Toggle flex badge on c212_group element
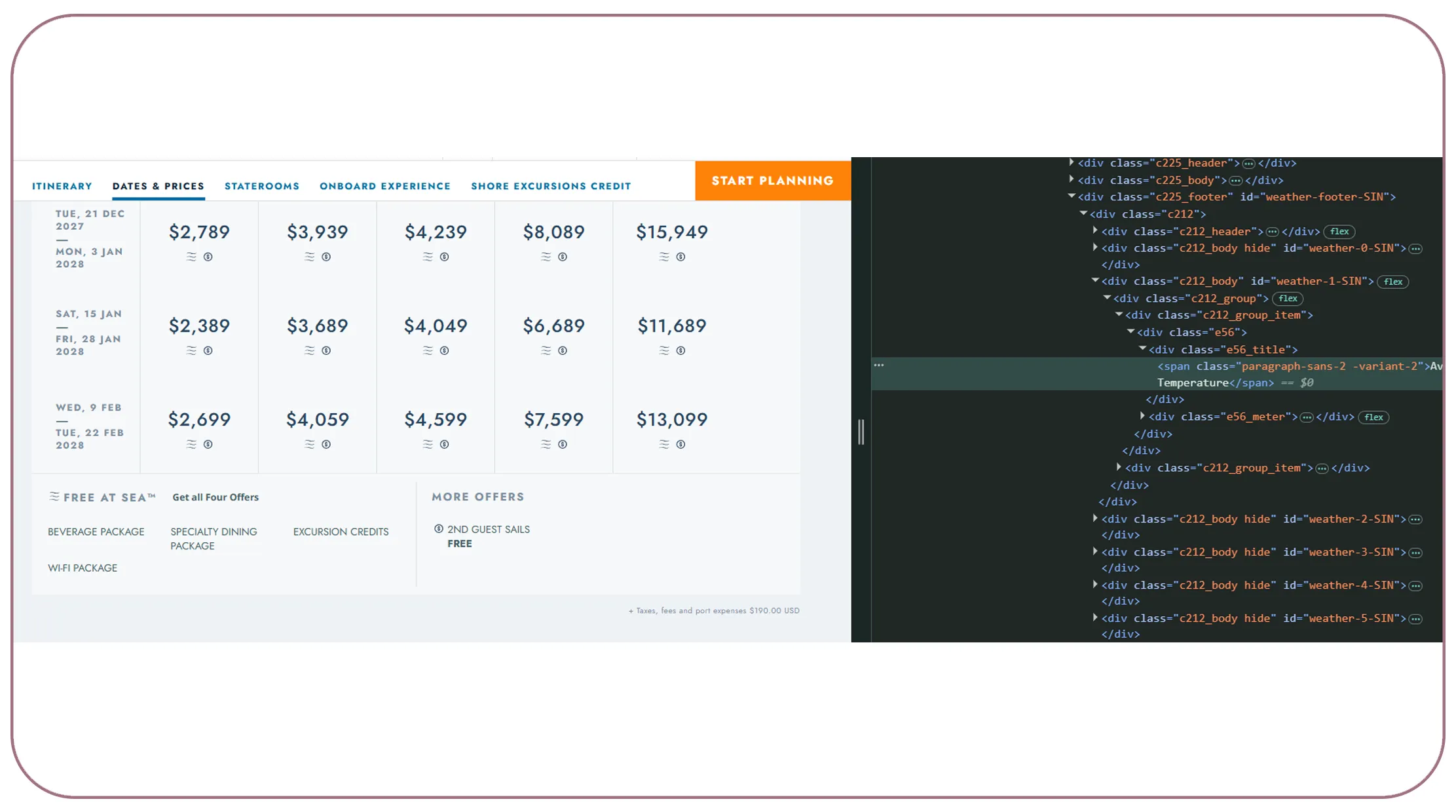 coord(1288,299)
